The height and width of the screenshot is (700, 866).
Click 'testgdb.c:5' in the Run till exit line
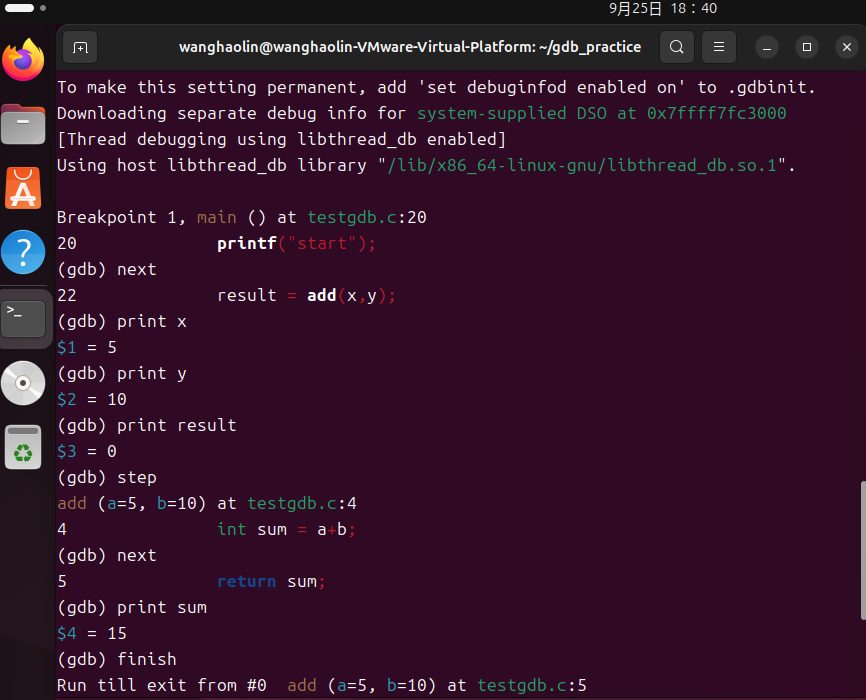point(532,686)
